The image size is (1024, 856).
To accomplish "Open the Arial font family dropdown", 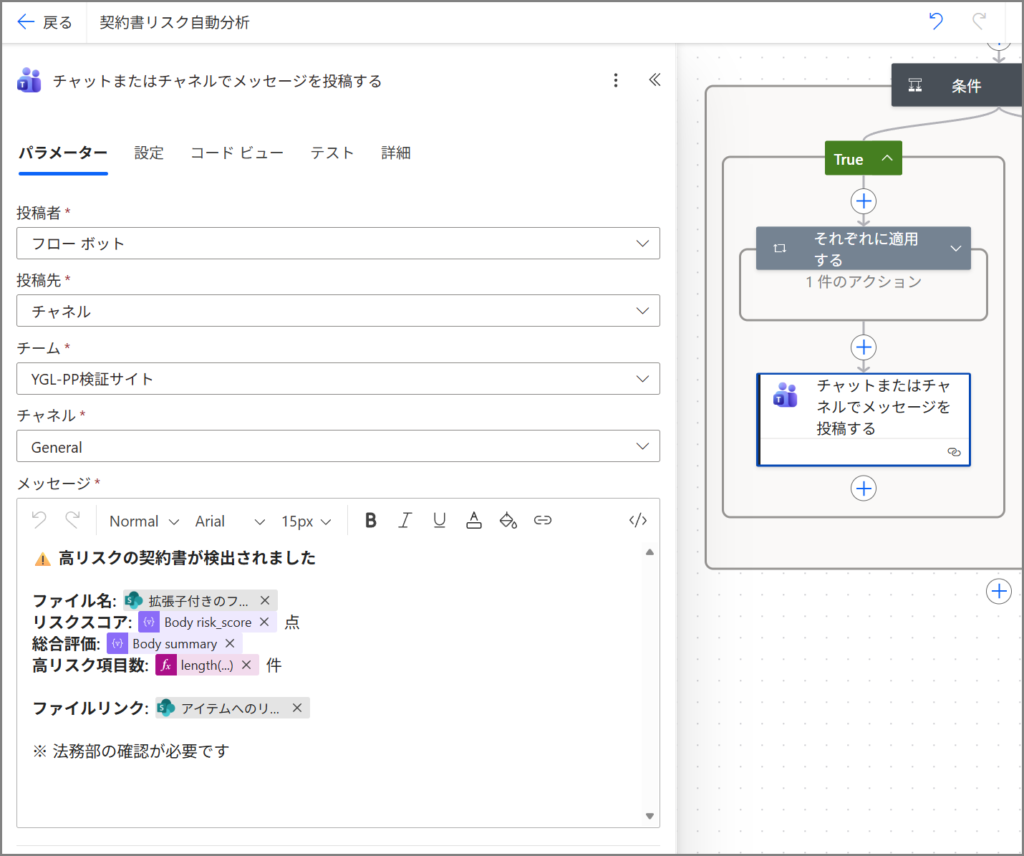I will (x=230, y=521).
